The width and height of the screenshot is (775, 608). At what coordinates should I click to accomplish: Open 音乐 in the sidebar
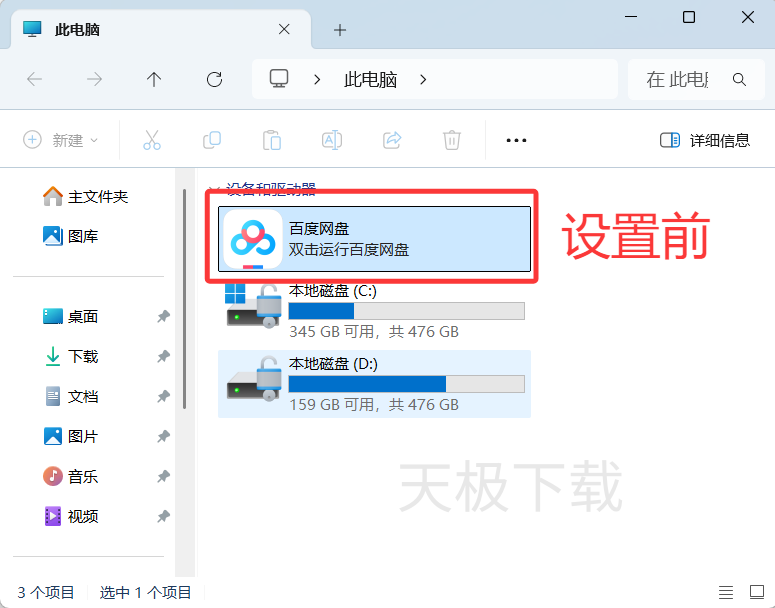70,477
